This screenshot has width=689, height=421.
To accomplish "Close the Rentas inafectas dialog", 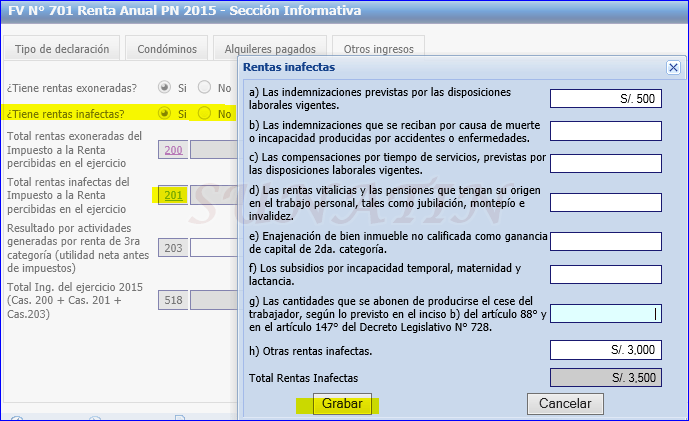I will (673, 68).
